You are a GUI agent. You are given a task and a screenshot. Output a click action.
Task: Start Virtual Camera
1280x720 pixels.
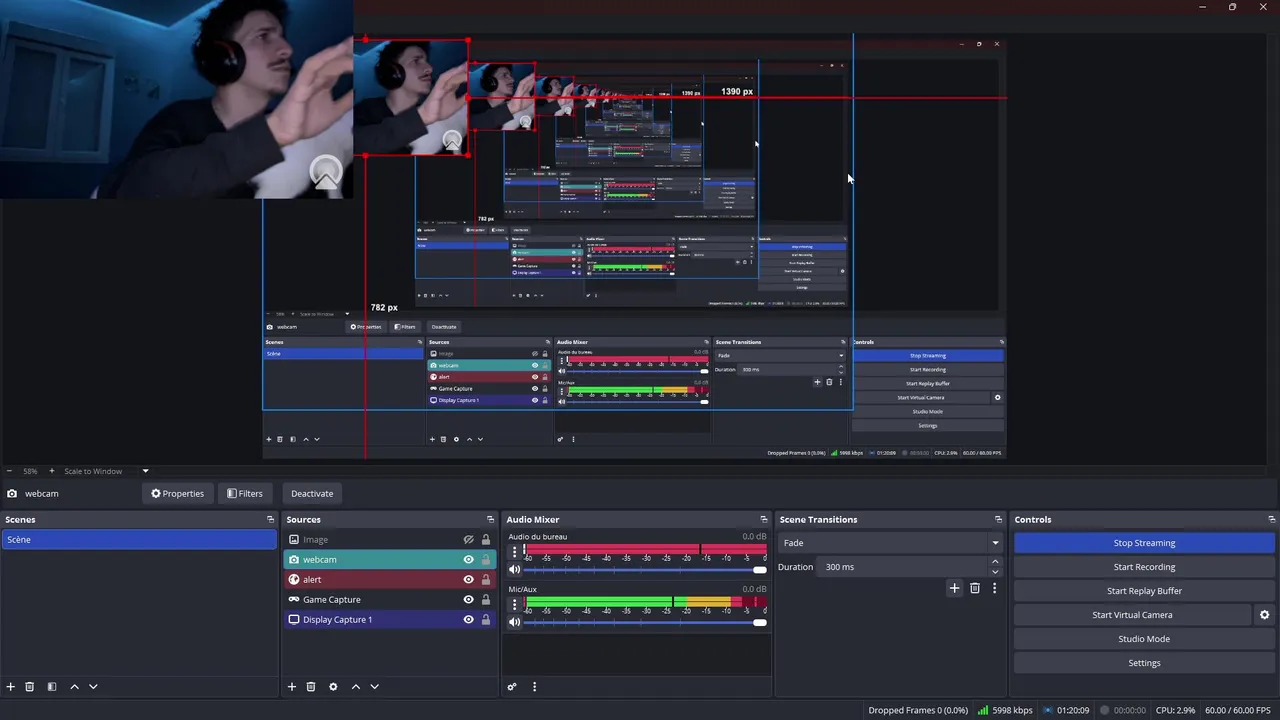click(x=1132, y=615)
